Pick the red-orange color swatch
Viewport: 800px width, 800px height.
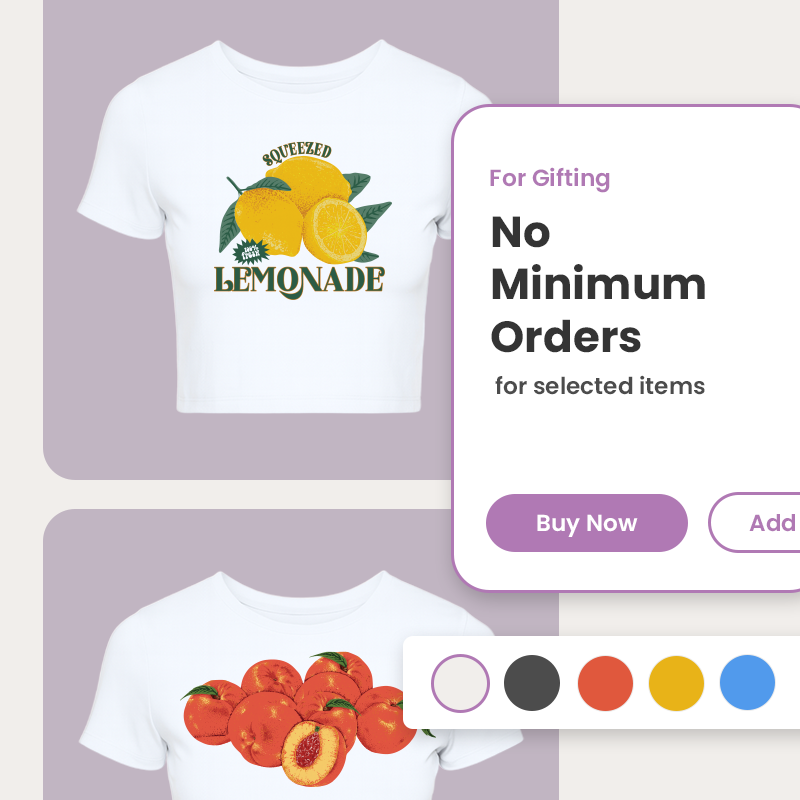pyautogui.click(x=605, y=683)
